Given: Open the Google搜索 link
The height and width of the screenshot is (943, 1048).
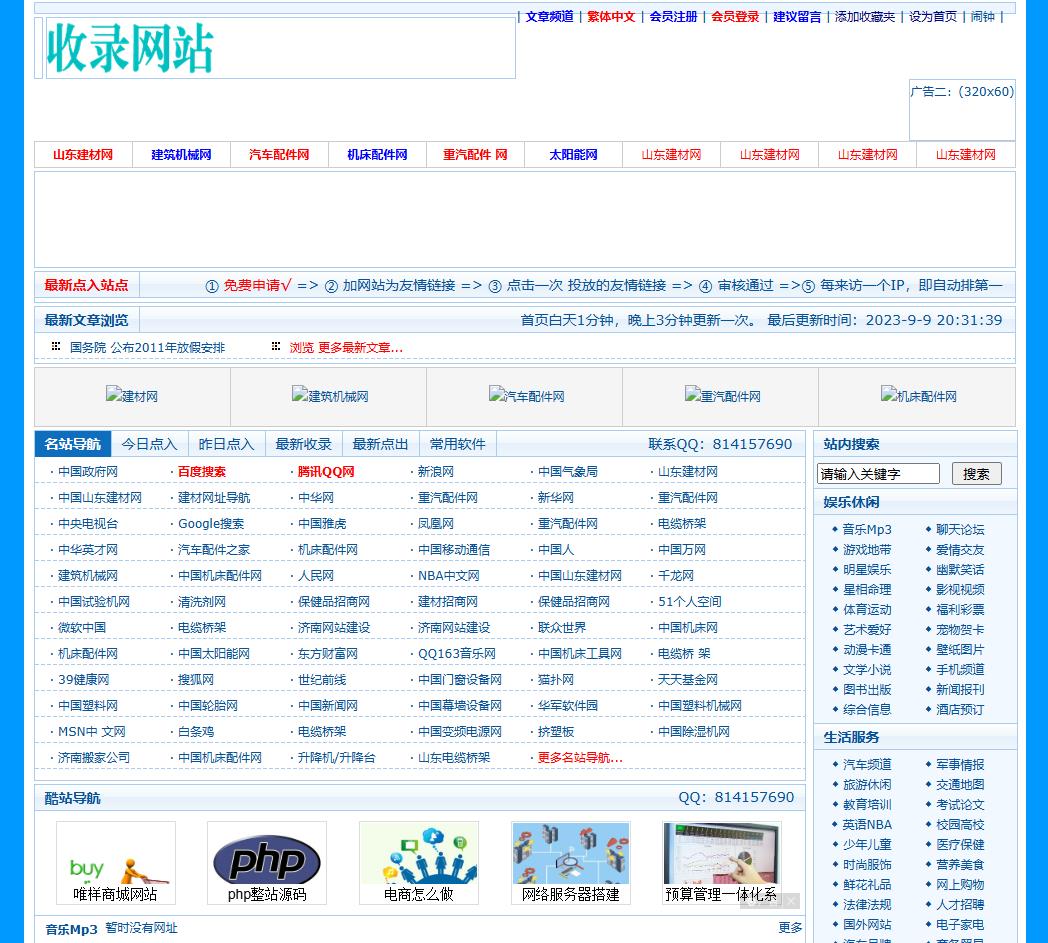Looking at the screenshot, I should pyautogui.click(x=211, y=524).
